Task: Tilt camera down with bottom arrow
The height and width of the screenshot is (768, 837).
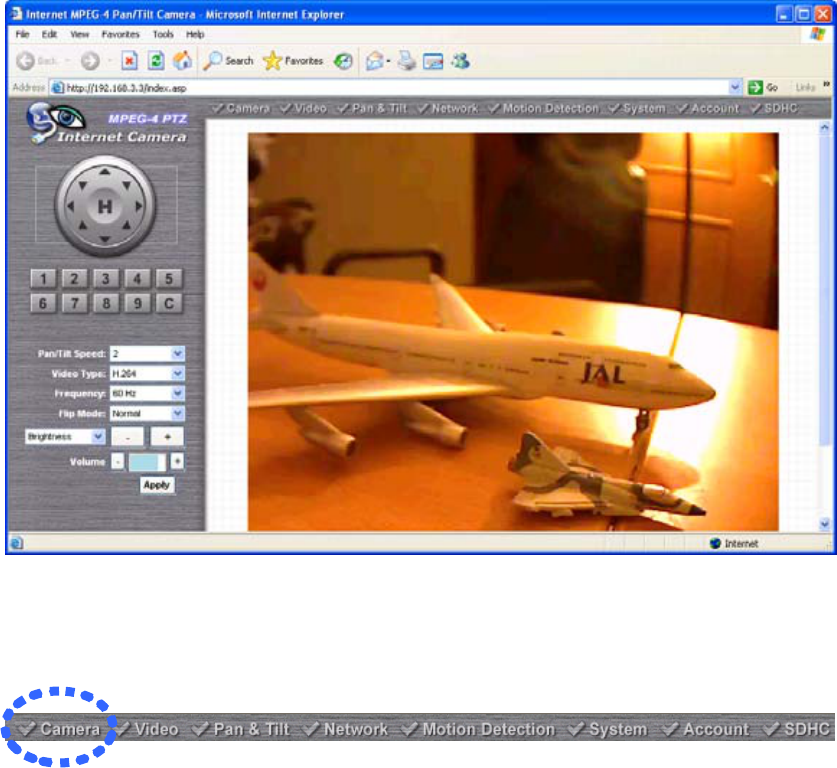Action: tap(105, 239)
